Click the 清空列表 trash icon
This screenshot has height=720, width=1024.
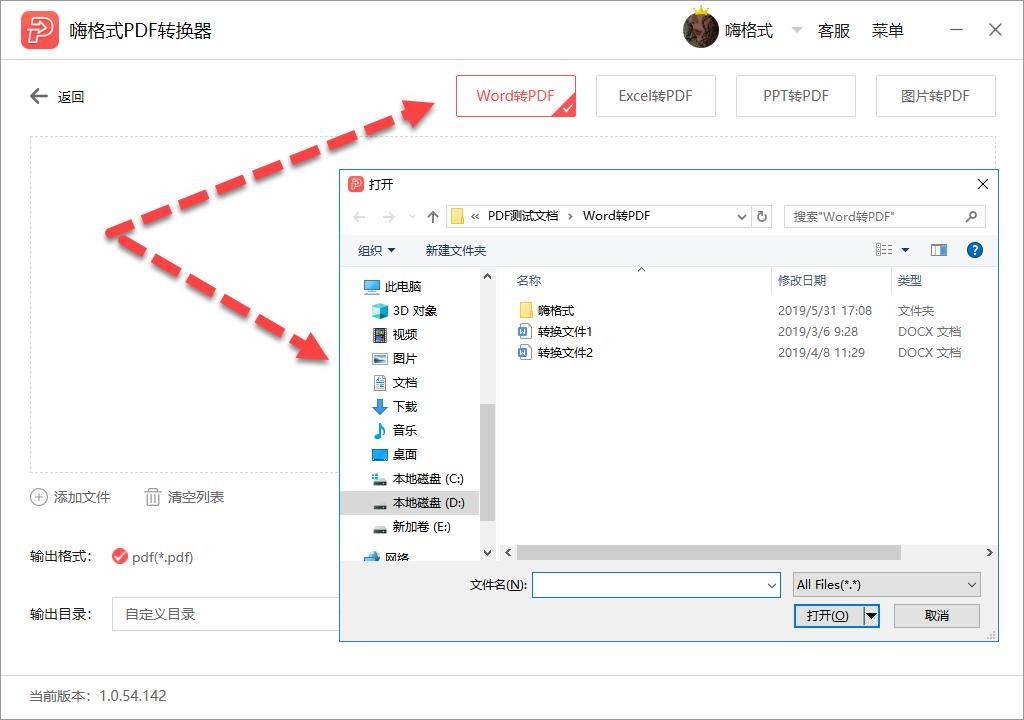click(x=152, y=497)
